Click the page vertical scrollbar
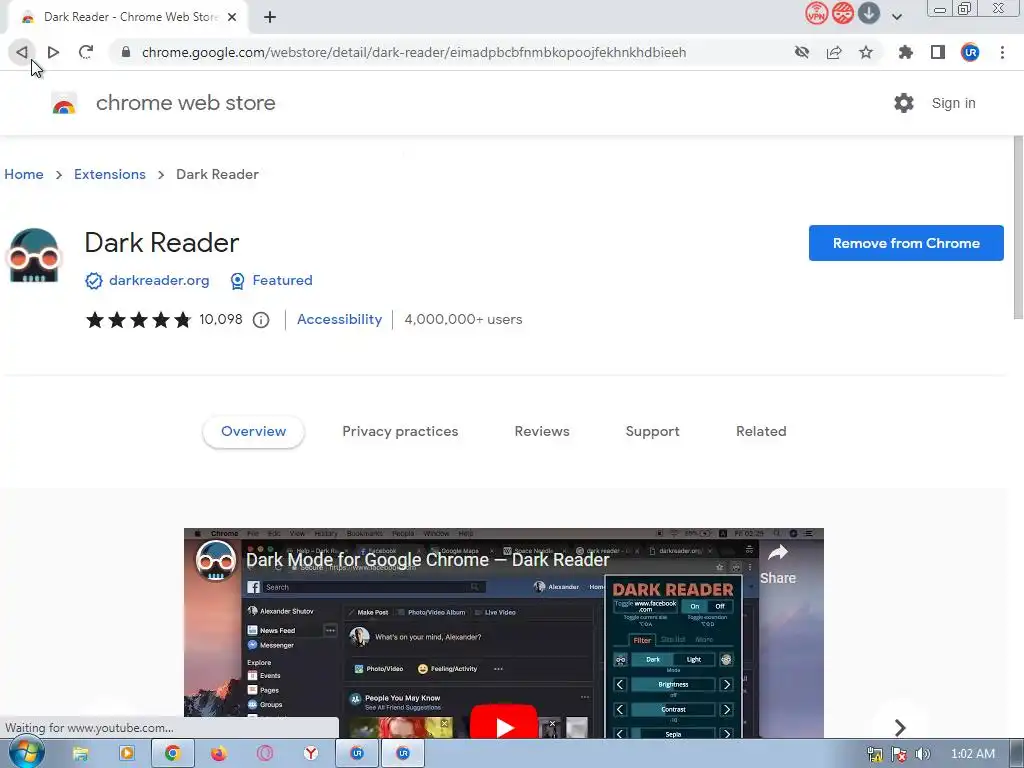1024x768 pixels. [1017, 229]
